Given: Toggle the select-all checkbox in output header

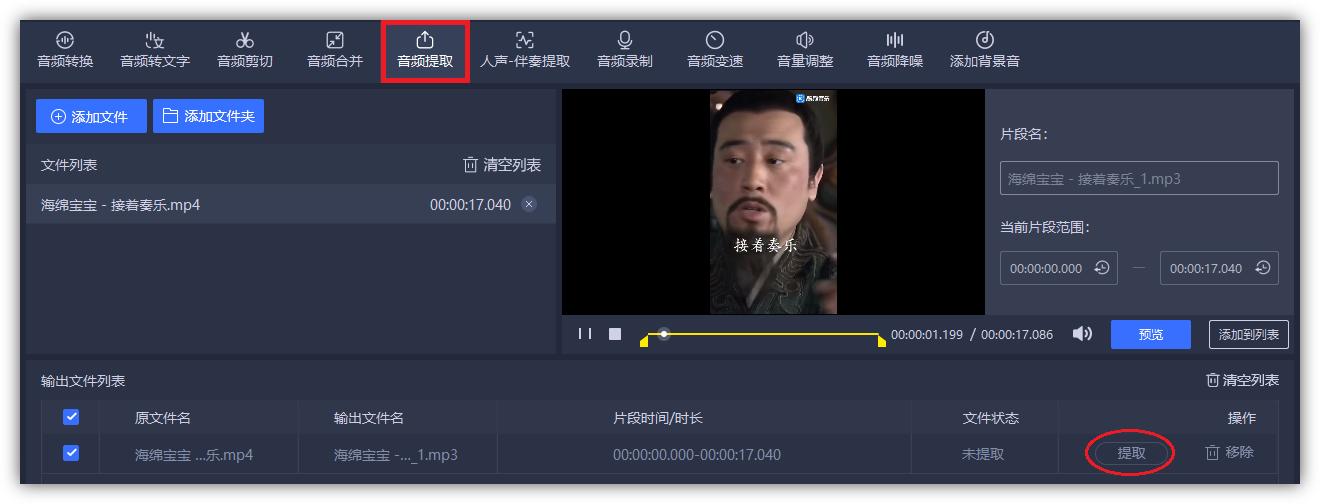Looking at the screenshot, I should pos(71,417).
